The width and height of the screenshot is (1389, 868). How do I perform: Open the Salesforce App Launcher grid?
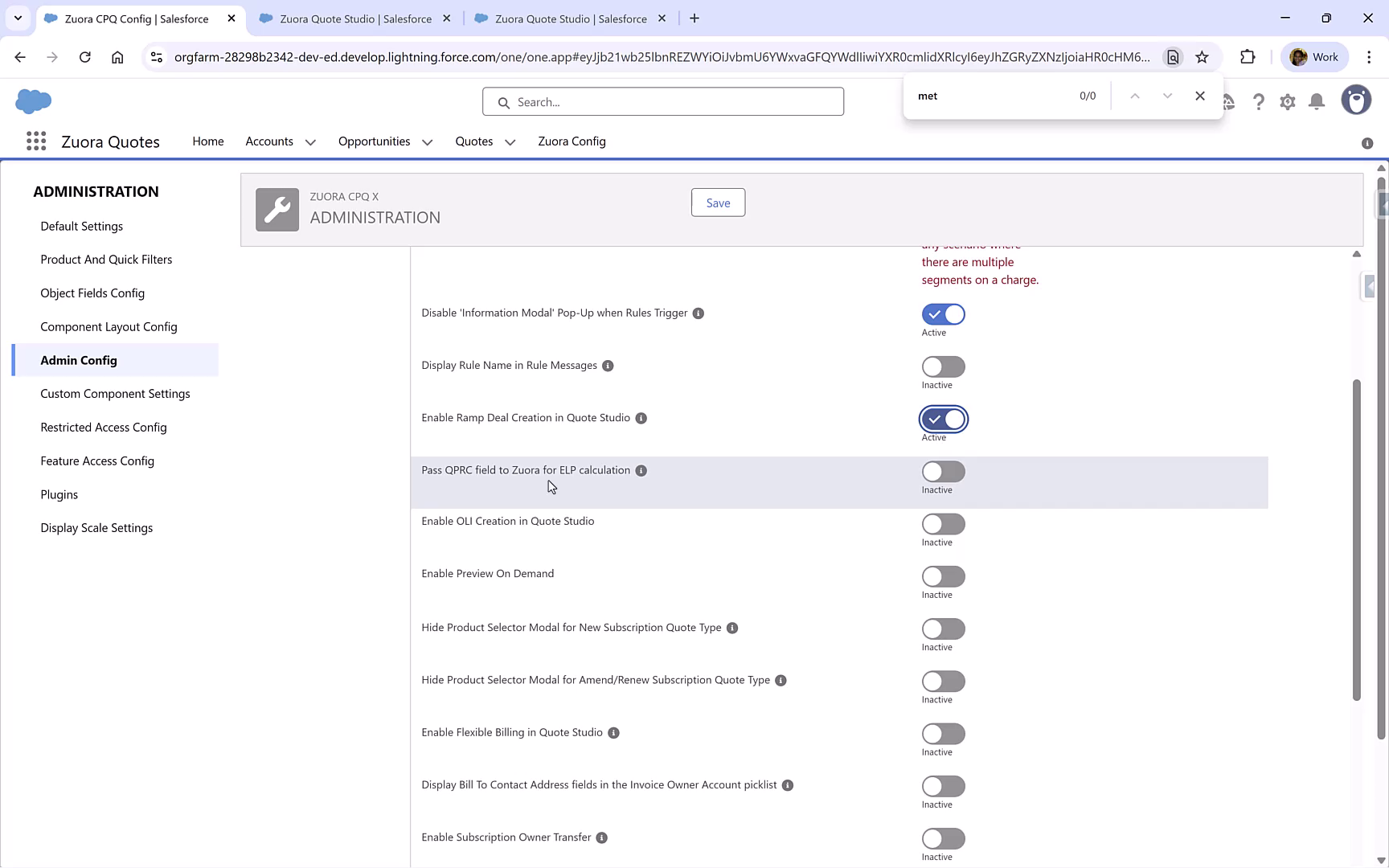(x=36, y=141)
